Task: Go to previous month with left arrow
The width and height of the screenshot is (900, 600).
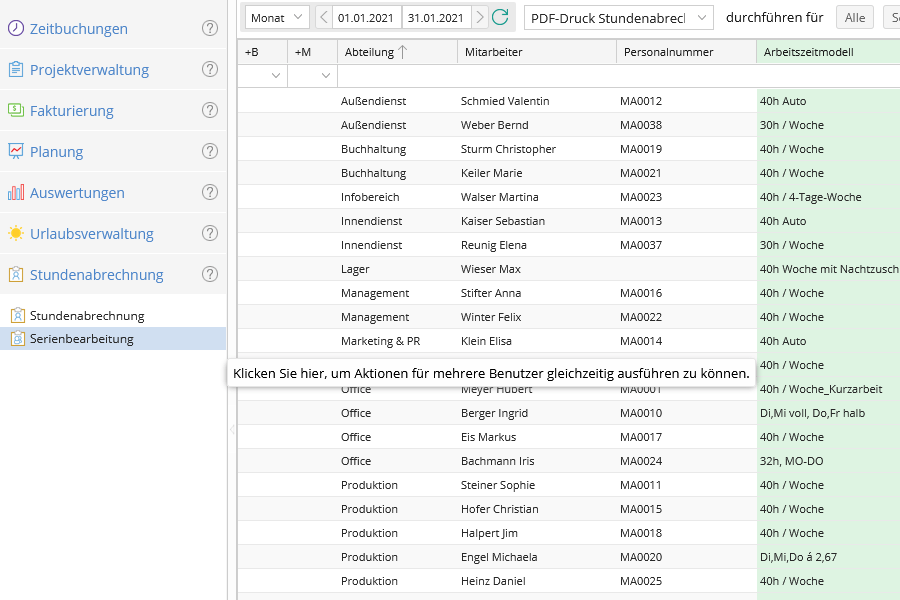Action: (x=324, y=17)
